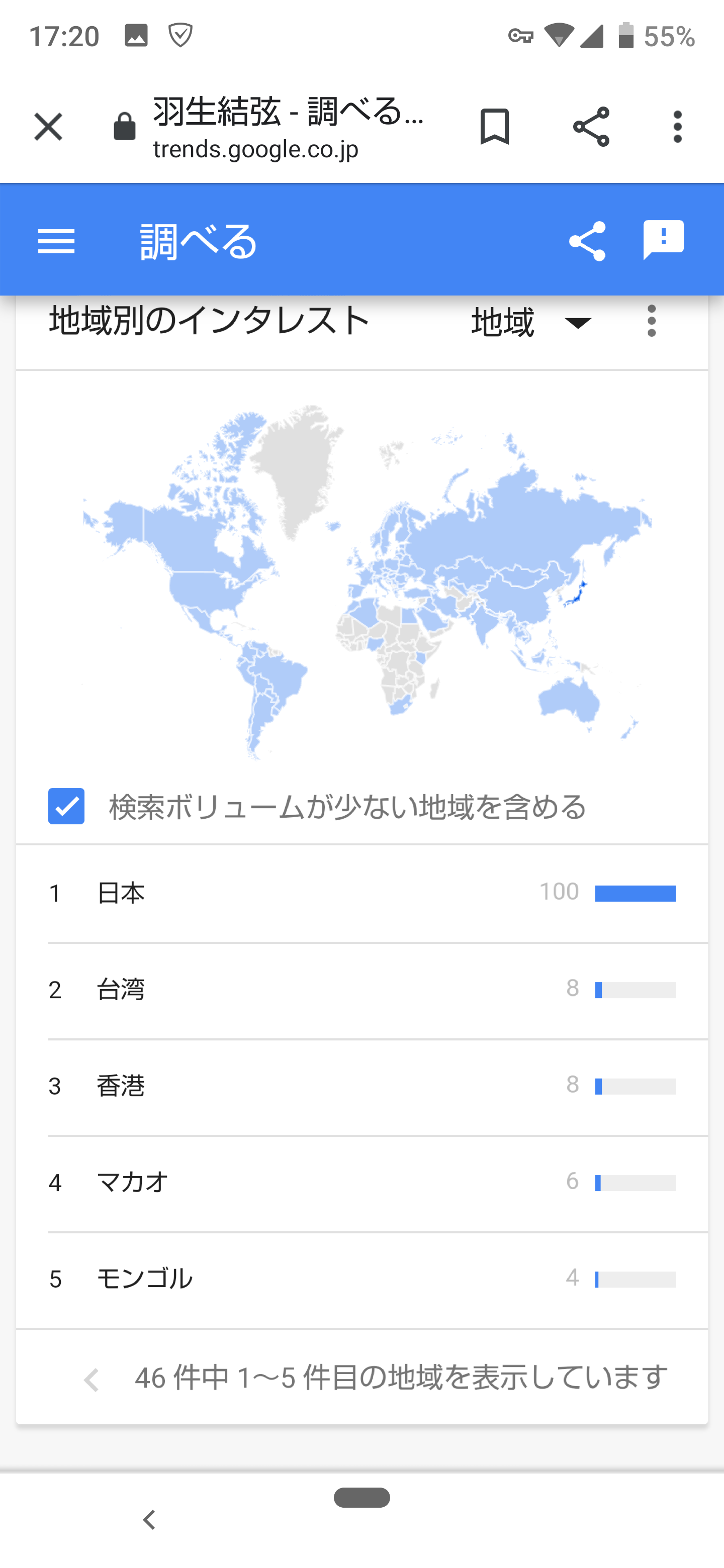
Task: Tap the マカオ list item
Action: 361,1183
